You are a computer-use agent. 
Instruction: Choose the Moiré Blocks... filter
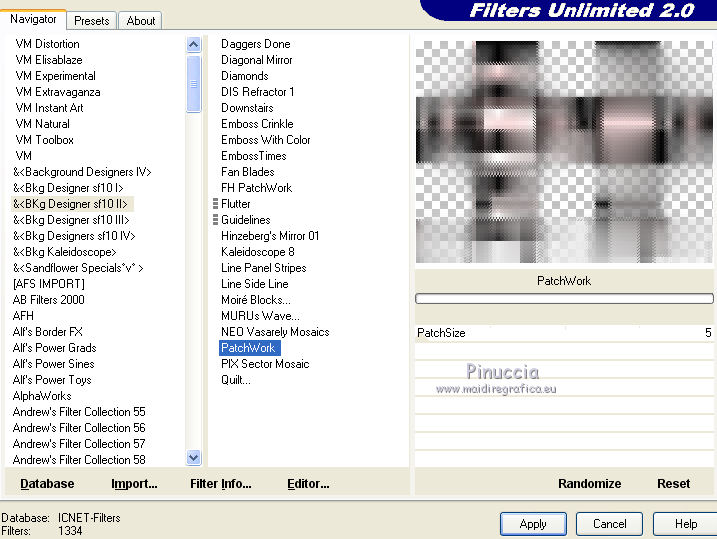pos(256,300)
